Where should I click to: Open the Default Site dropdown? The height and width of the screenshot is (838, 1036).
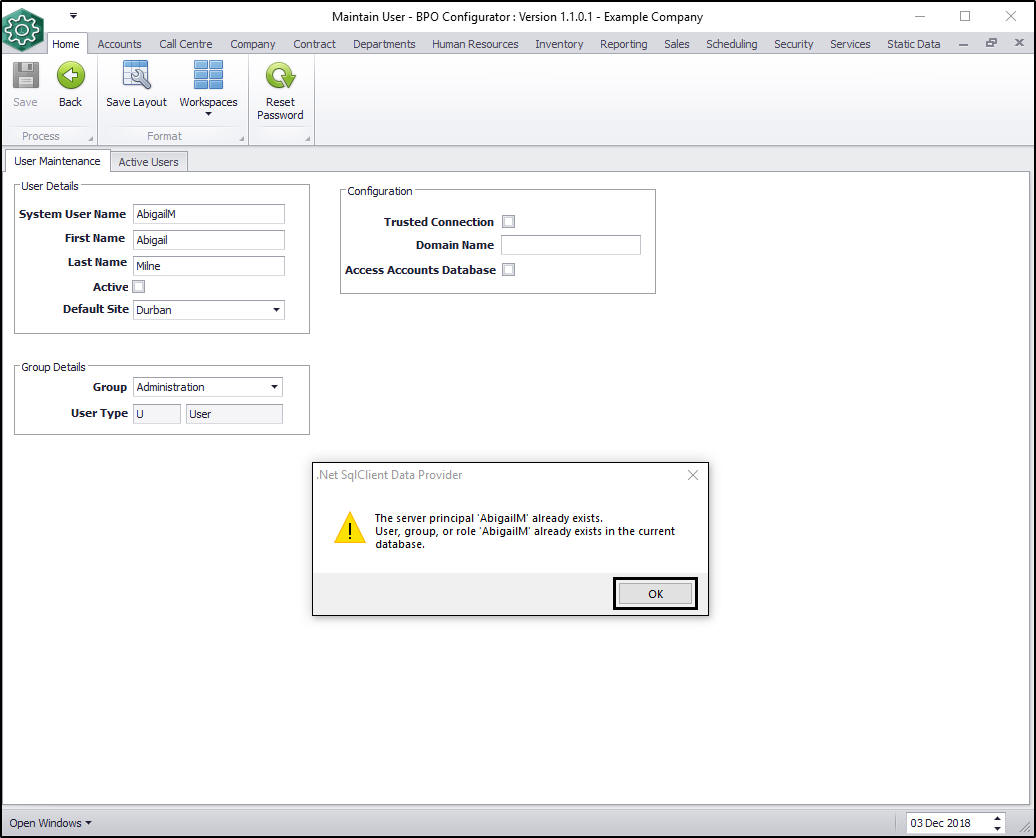276,310
